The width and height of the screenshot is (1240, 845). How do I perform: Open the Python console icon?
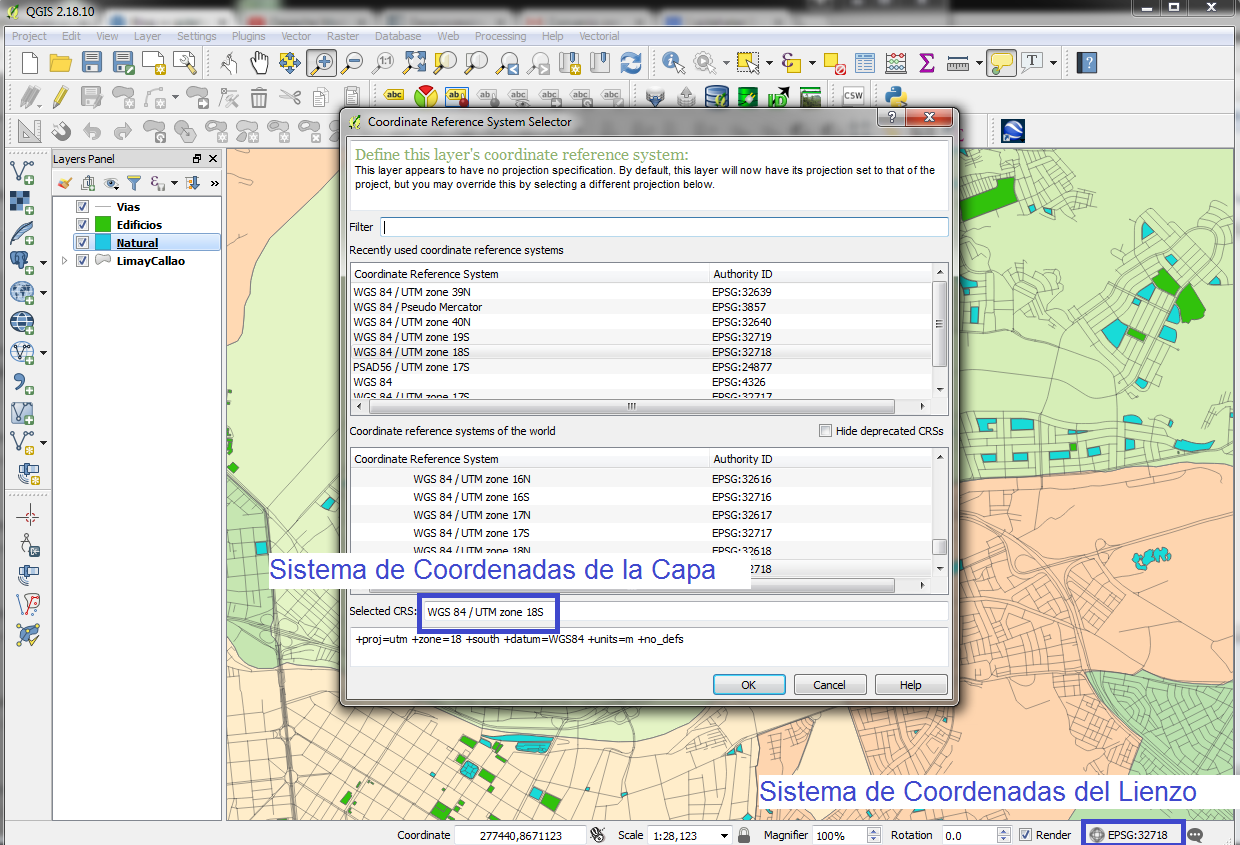click(896, 97)
